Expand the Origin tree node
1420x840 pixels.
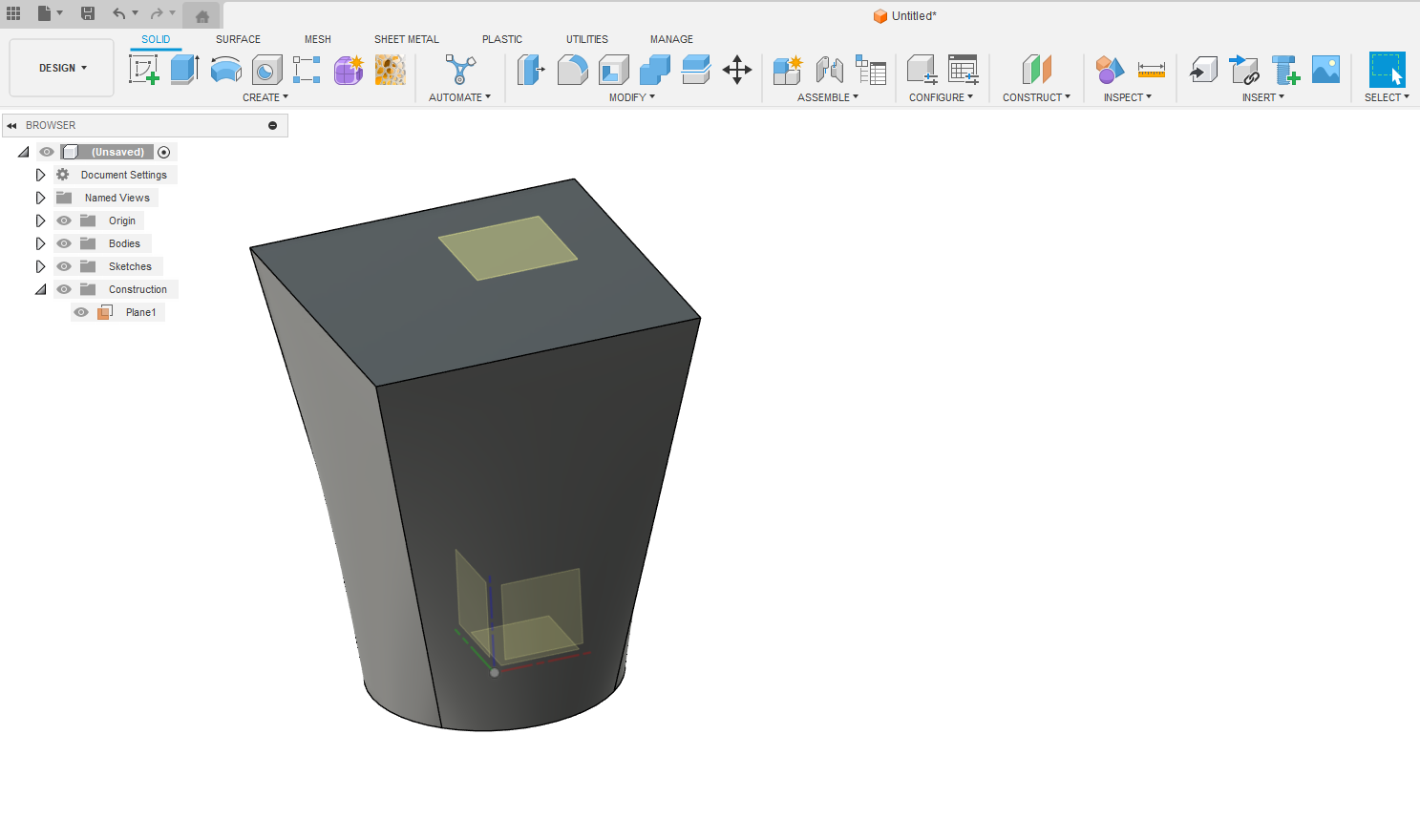pos(40,220)
